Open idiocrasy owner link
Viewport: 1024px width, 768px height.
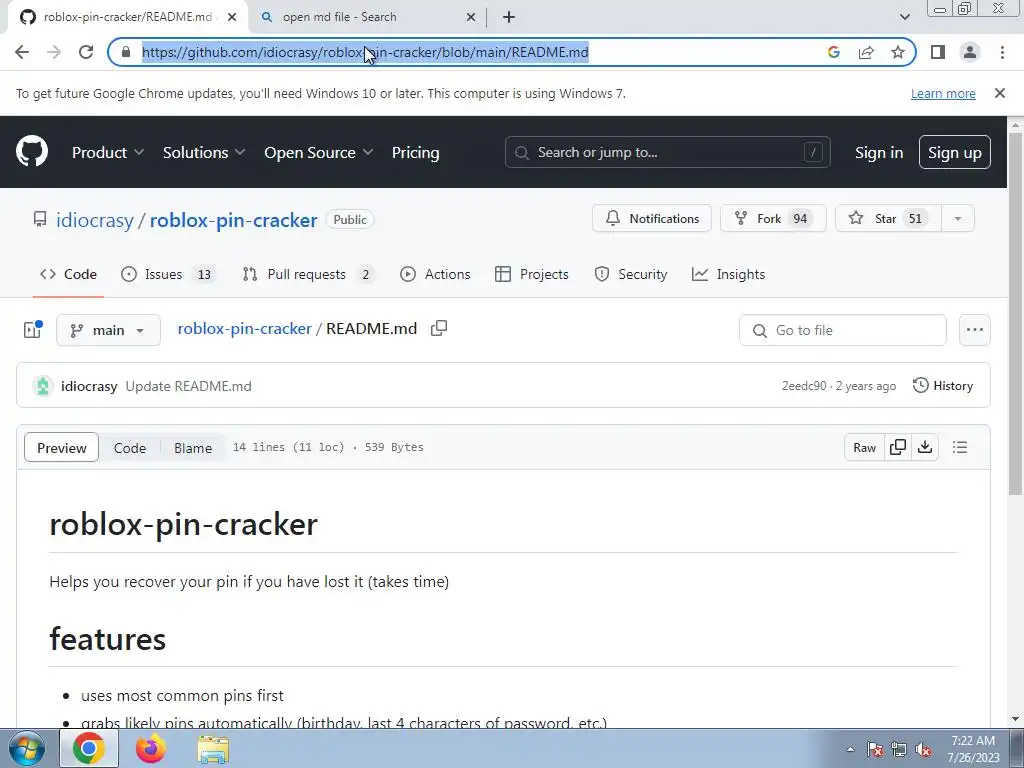(95, 220)
